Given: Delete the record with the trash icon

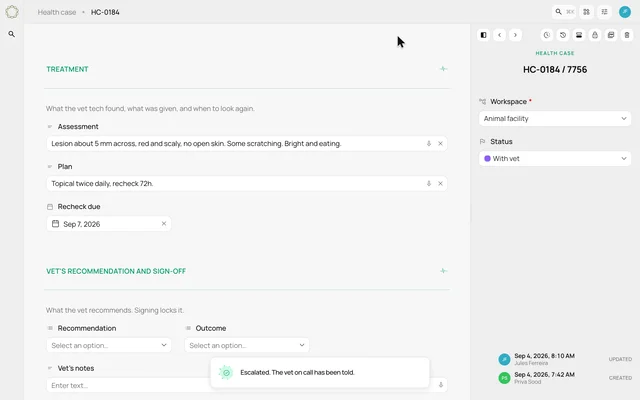Looking at the screenshot, I should tap(627, 35).
